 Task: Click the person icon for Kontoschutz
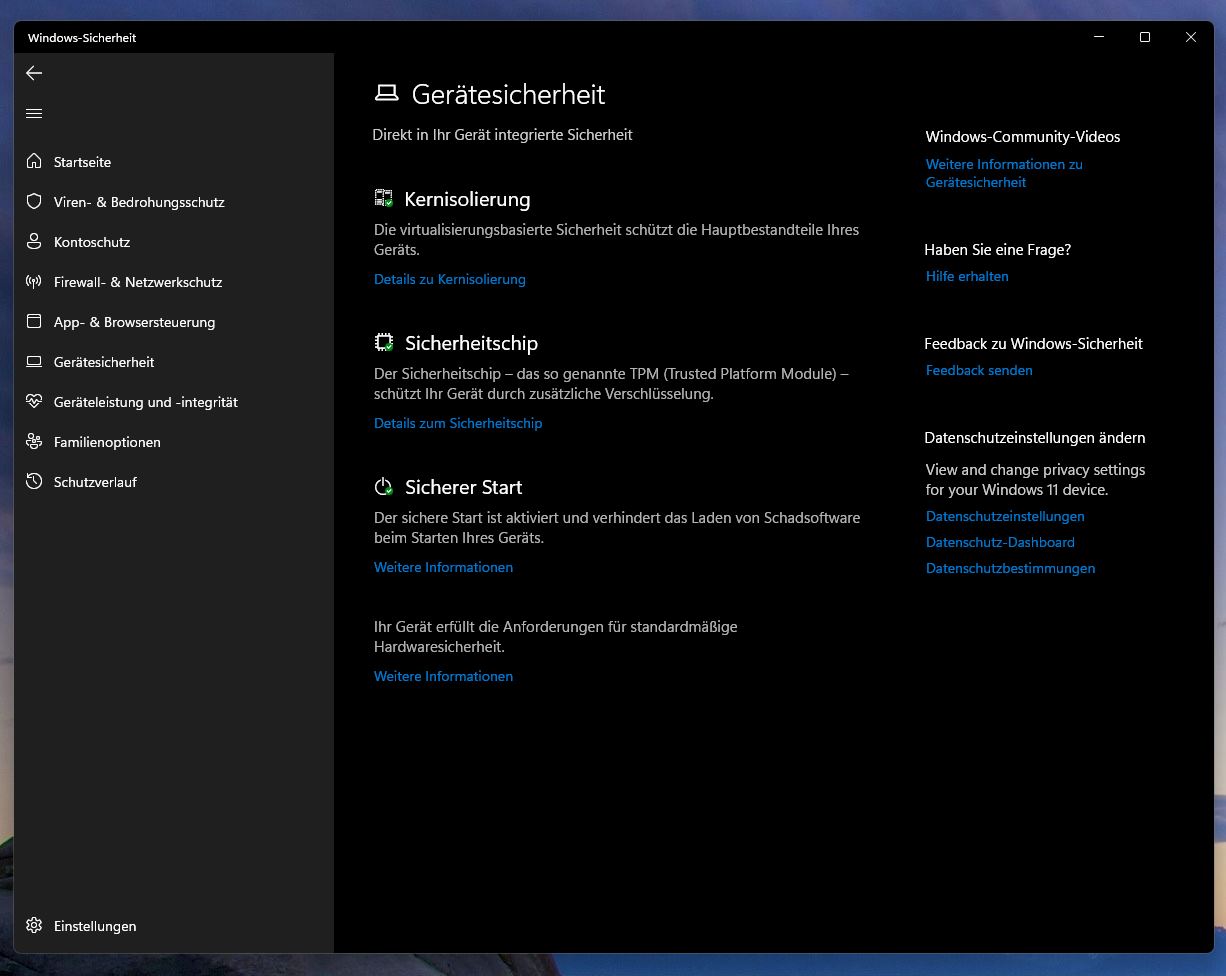tap(34, 241)
